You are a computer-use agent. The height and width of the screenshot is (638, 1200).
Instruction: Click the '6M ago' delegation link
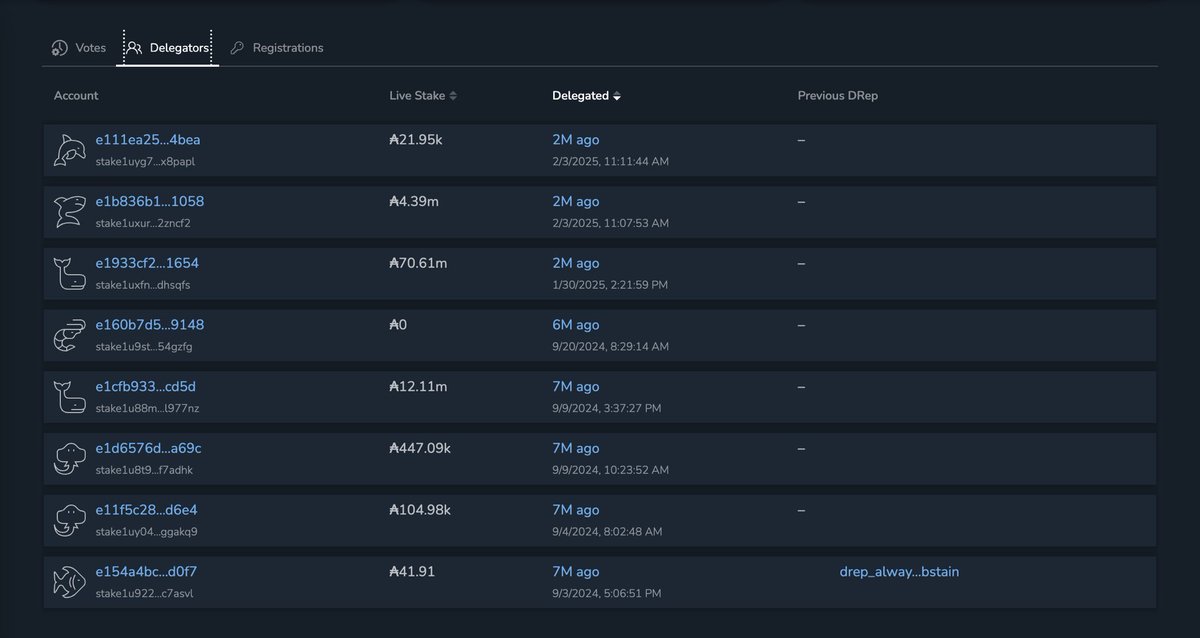click(x=576, y=326)
